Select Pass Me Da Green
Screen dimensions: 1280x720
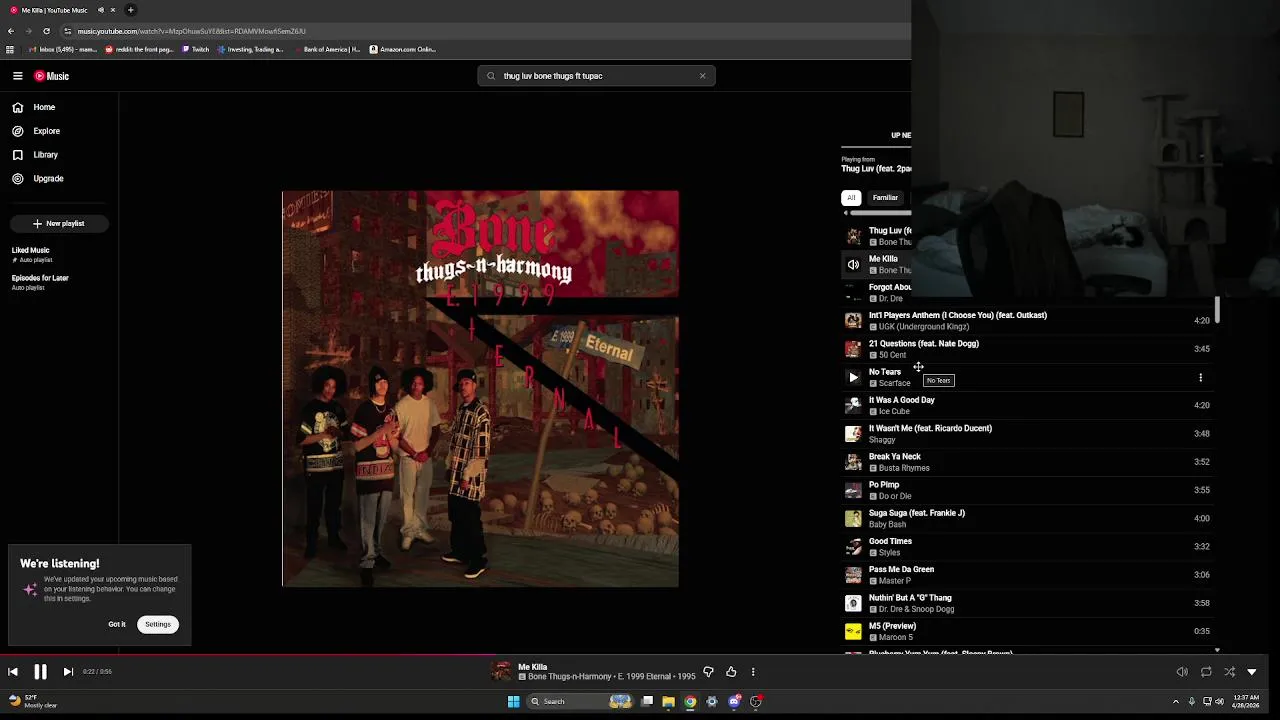click(x=1029, y=575)
